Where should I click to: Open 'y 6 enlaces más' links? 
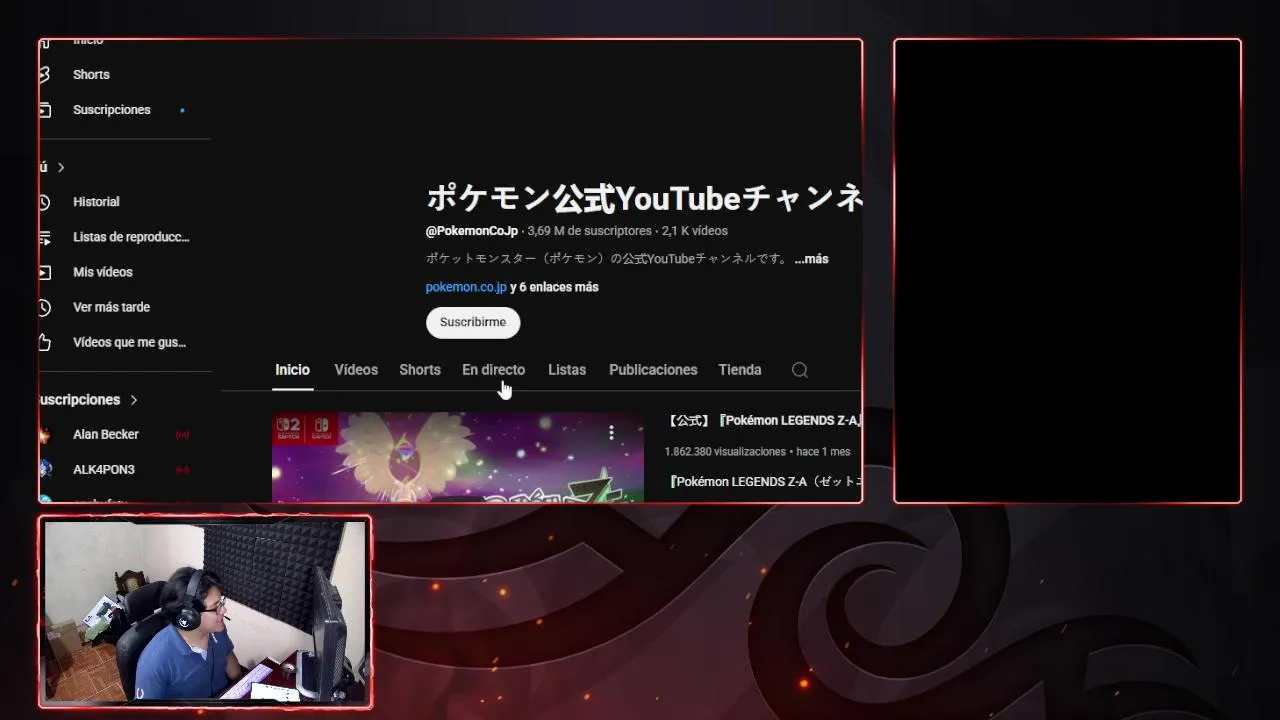coord(554,287)
